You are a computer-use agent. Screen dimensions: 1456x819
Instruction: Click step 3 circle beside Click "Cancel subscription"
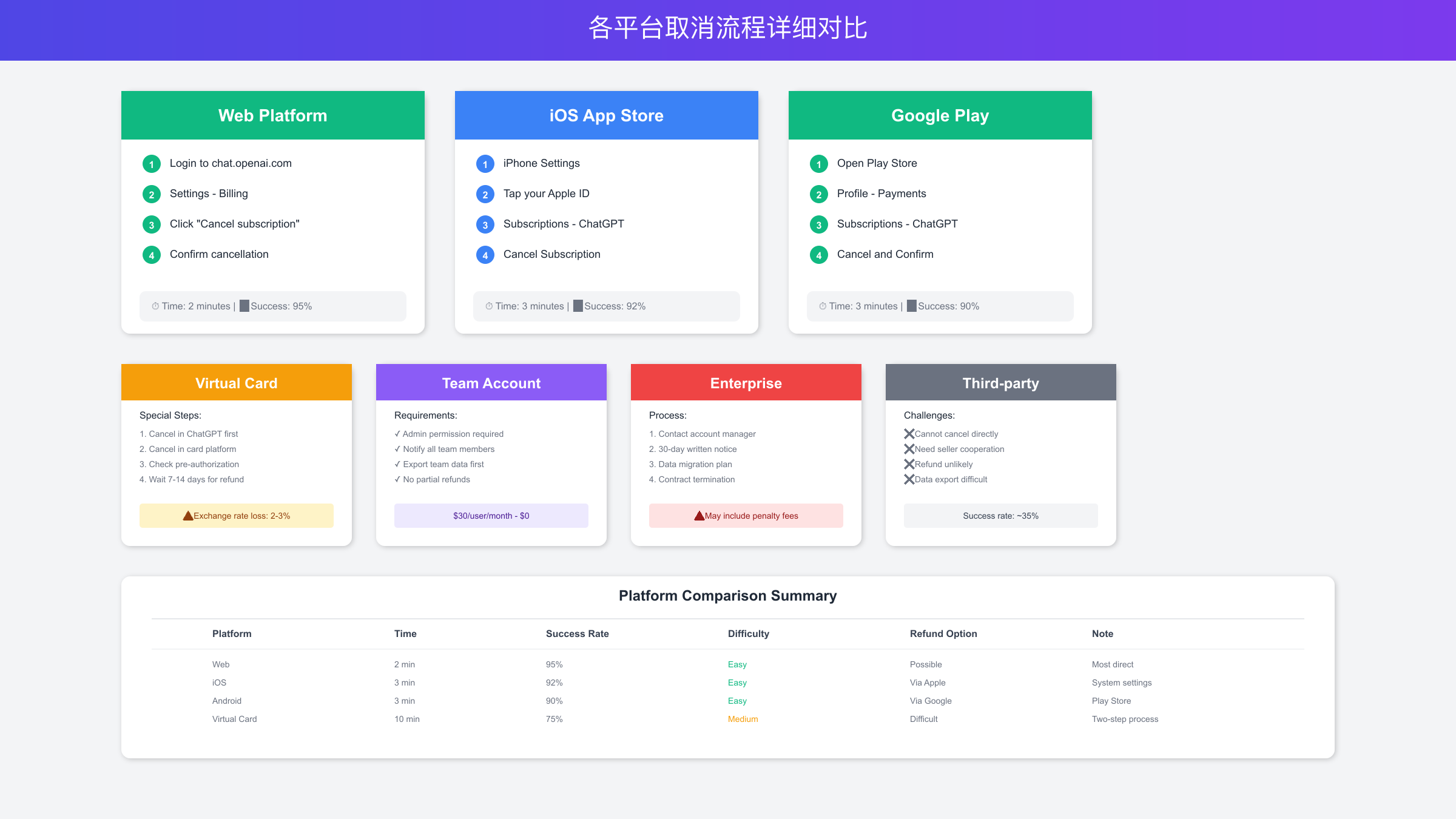tap(152, 224)
